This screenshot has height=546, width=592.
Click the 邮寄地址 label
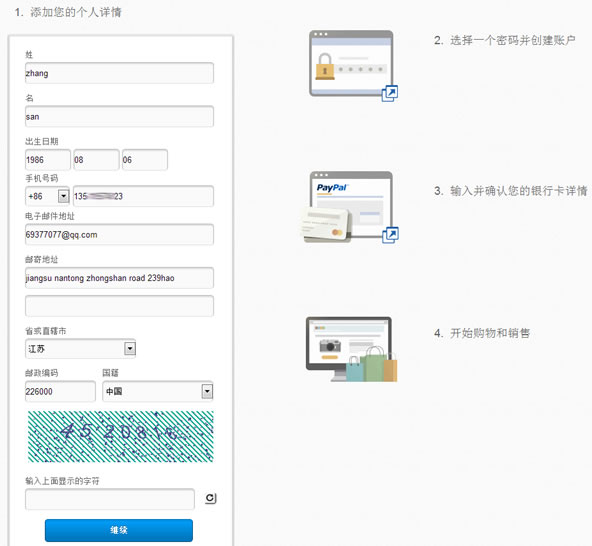(x=42, y=259)
